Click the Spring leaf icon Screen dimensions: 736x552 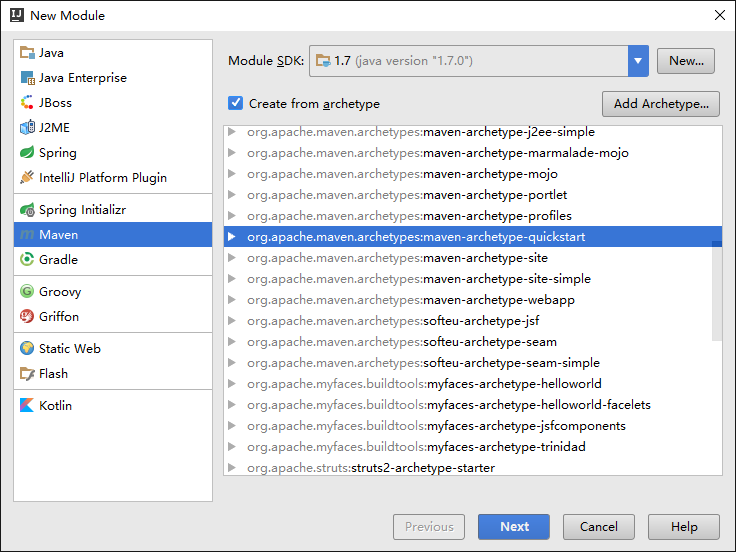tap(28, 153)
